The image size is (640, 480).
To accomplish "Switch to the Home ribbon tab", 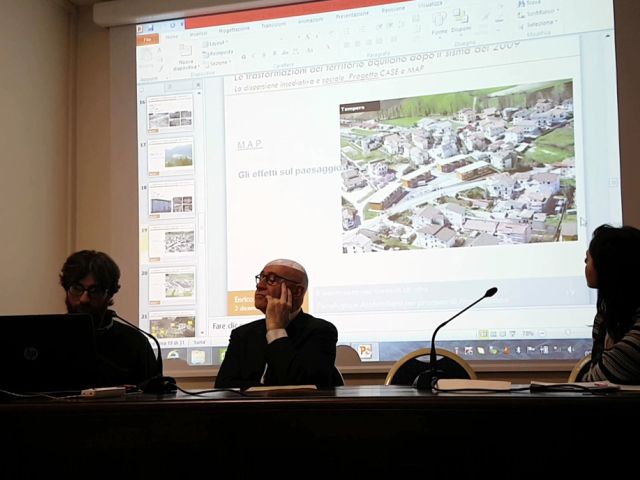I will tap(172, 37).
